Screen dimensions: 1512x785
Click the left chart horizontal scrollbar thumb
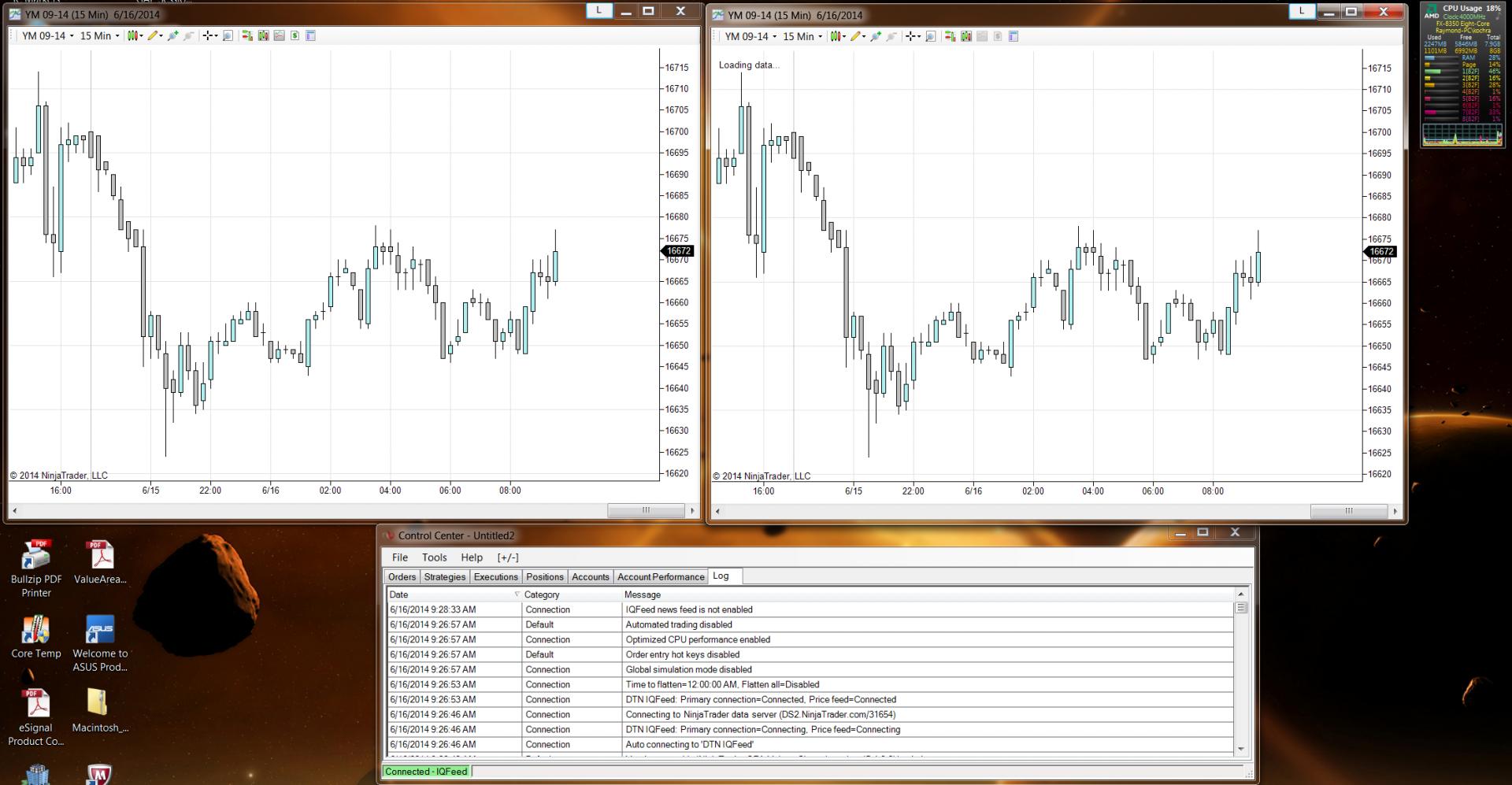[646, 510]
